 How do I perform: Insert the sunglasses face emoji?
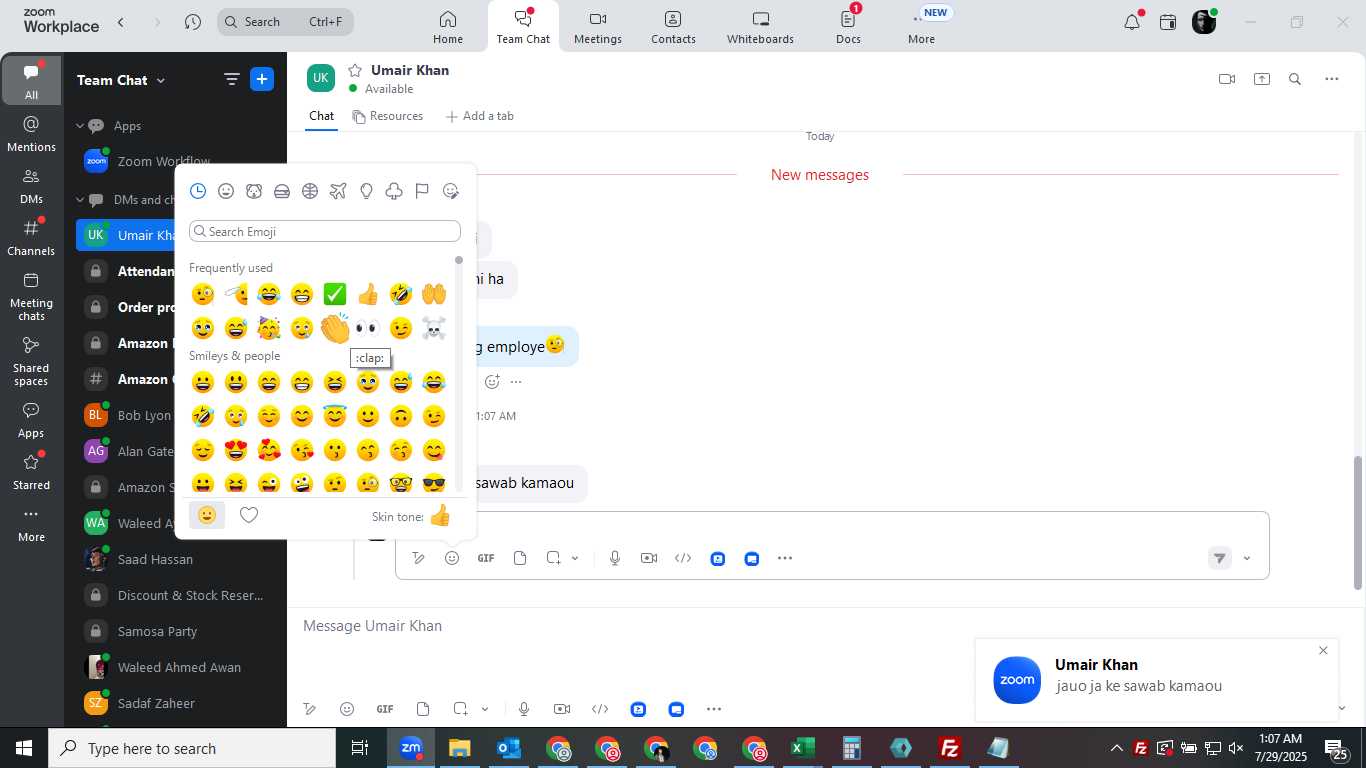tap(433, 483)
